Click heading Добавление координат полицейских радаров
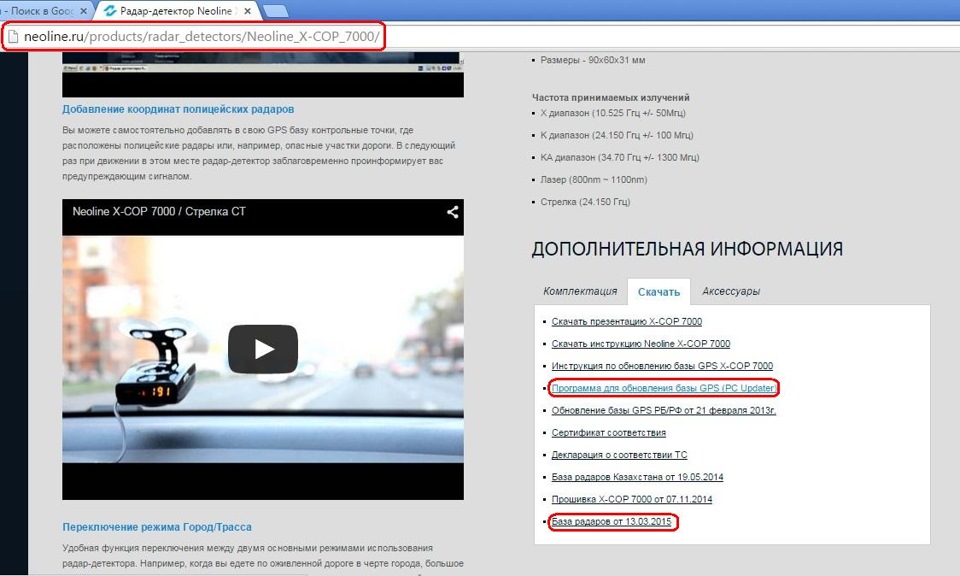 (178, 109)
